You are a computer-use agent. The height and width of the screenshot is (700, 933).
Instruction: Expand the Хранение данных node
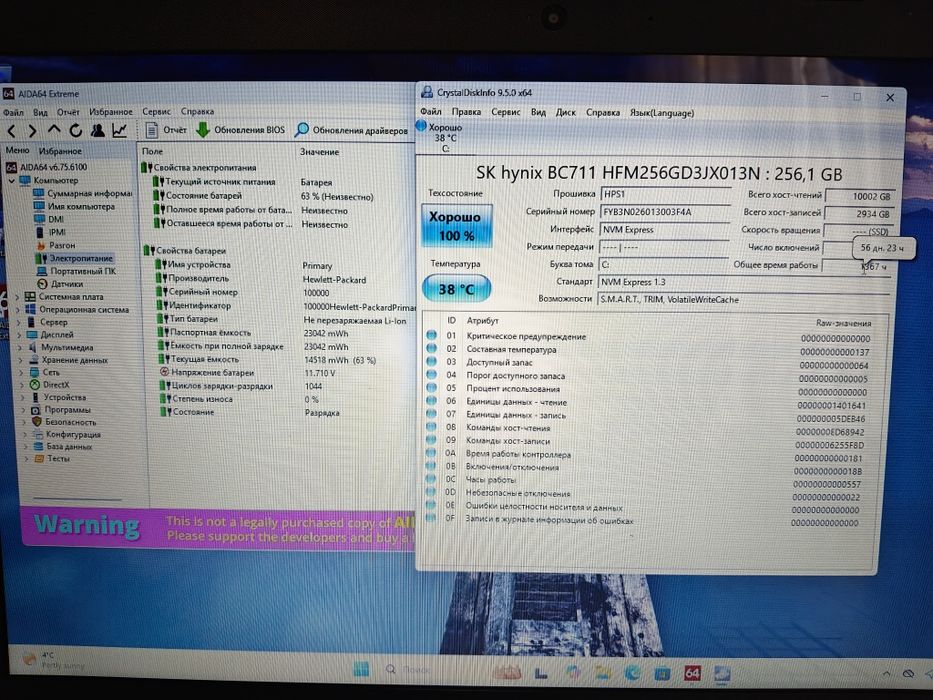tap(21, 360)
